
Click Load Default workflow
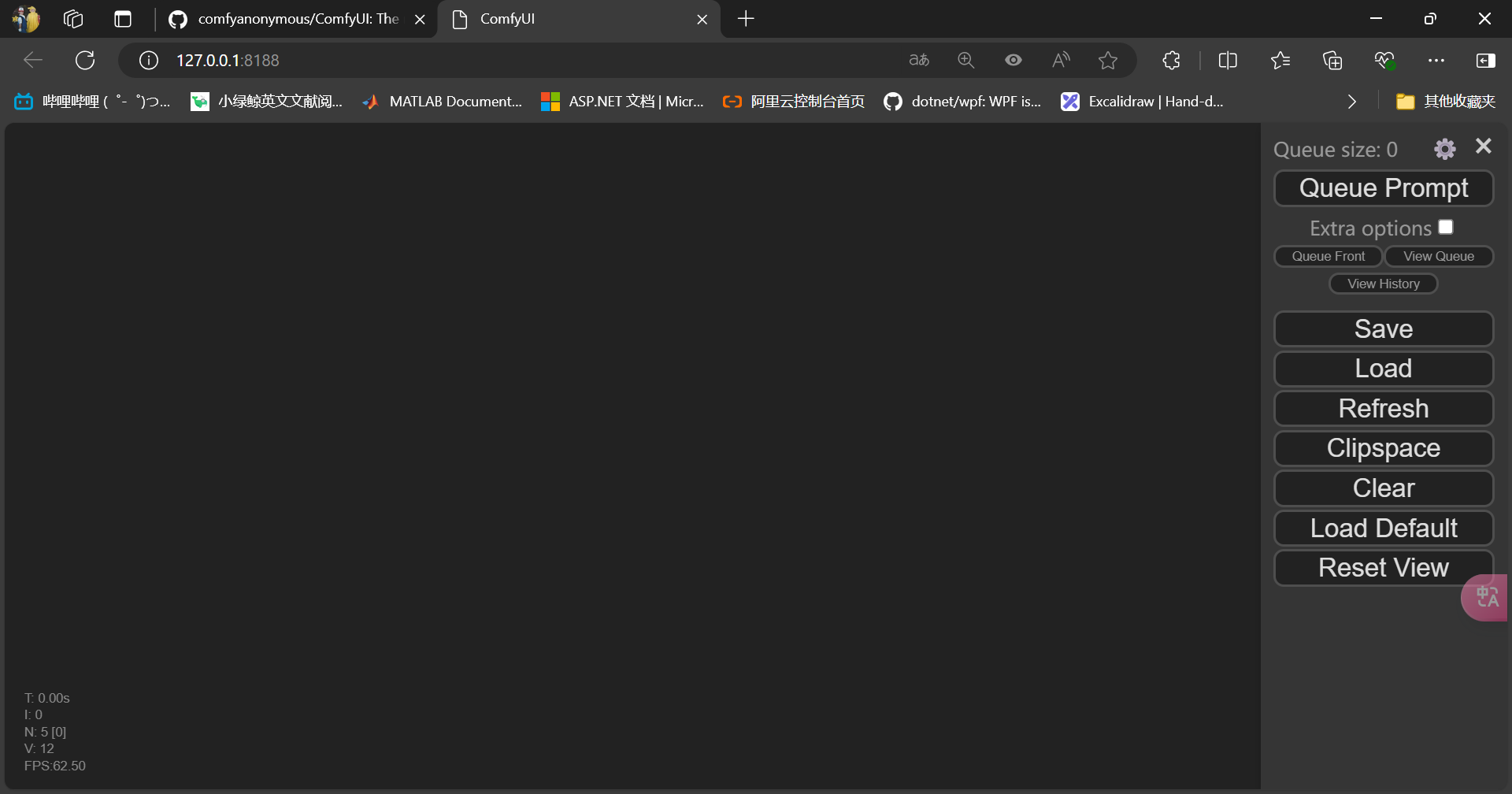tap(1384, 528)
